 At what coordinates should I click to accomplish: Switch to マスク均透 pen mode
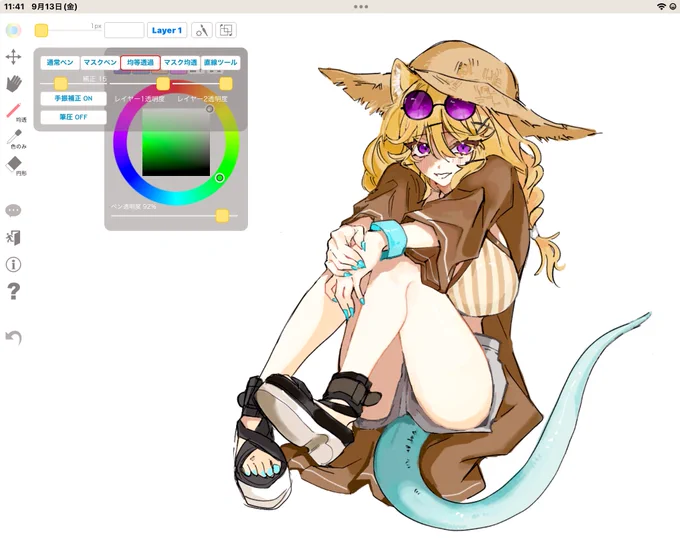pyautogui.click(x=180, y=62)
